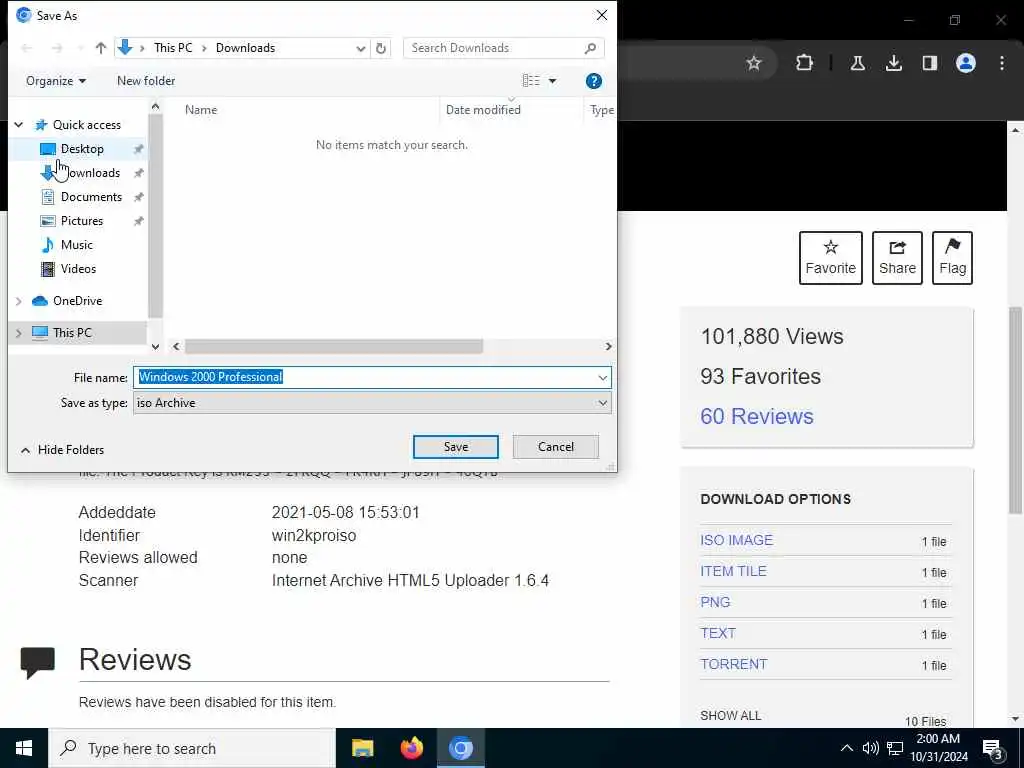Expand the OneDrive node
This screenshot has width=1024, height=768.
(19, 301)
